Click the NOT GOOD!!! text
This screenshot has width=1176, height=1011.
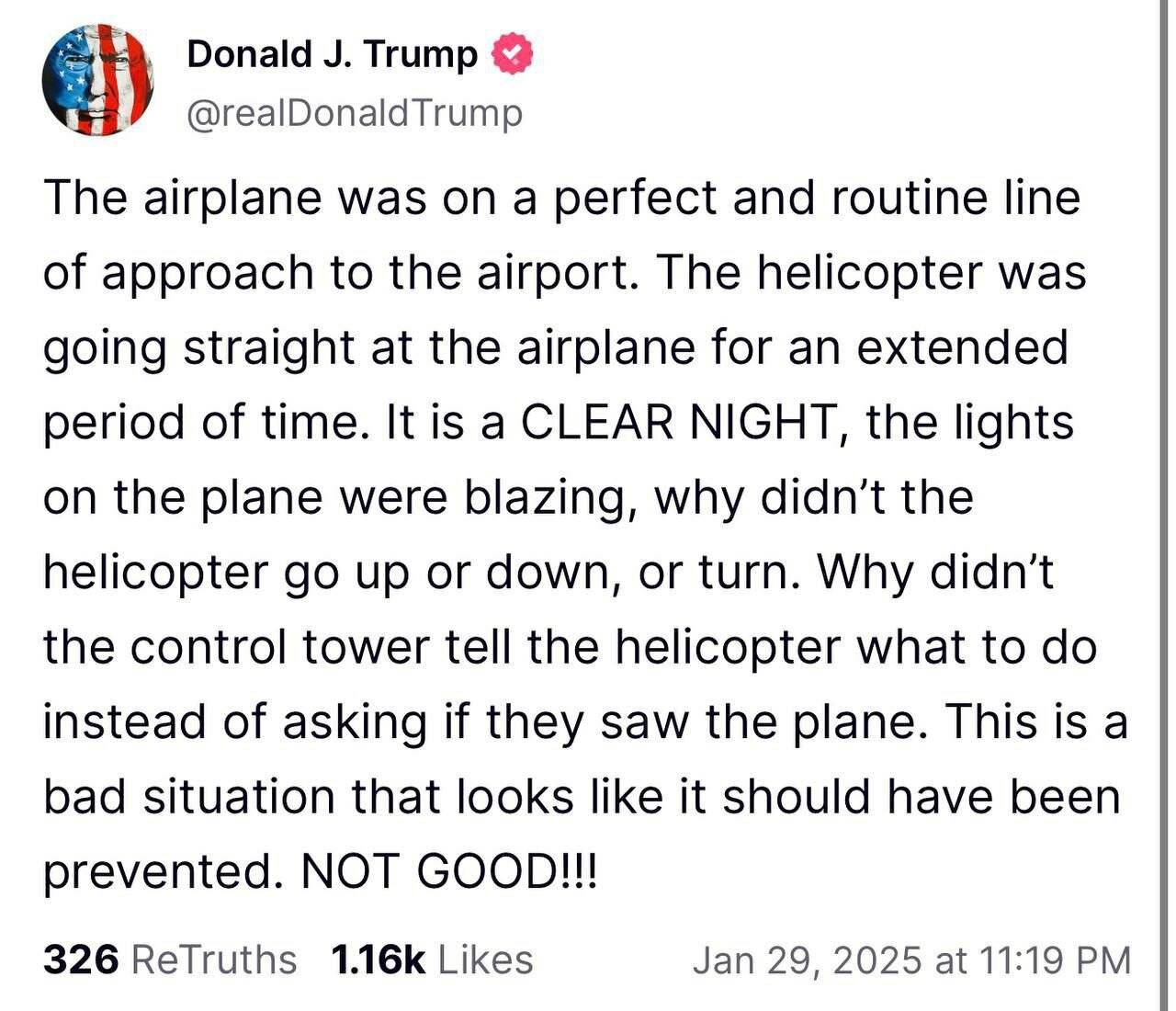(x=448, y=872)
